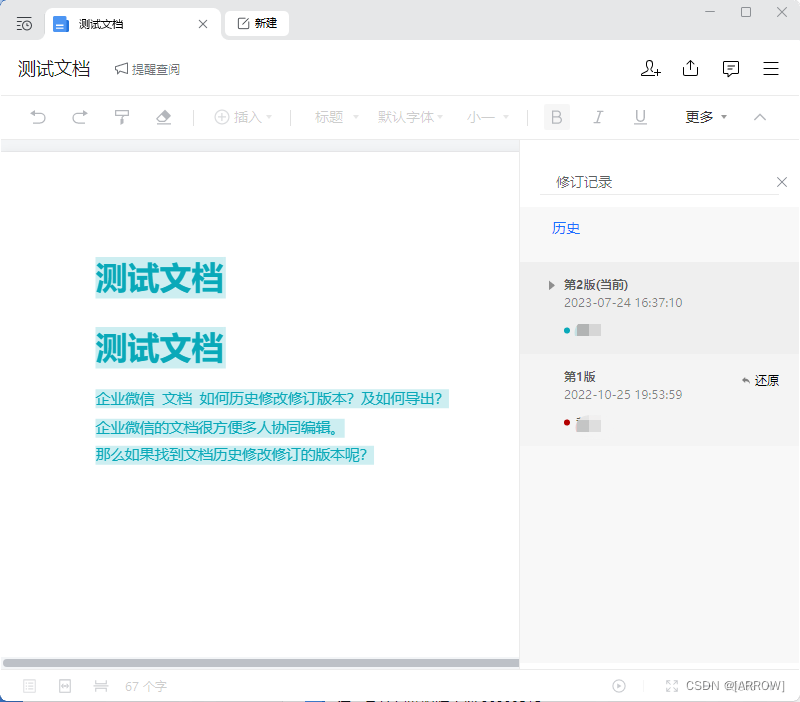Click the line starting 那么如果找到文档历史
The width and height of the screenshot is (800, 702).
234,455
